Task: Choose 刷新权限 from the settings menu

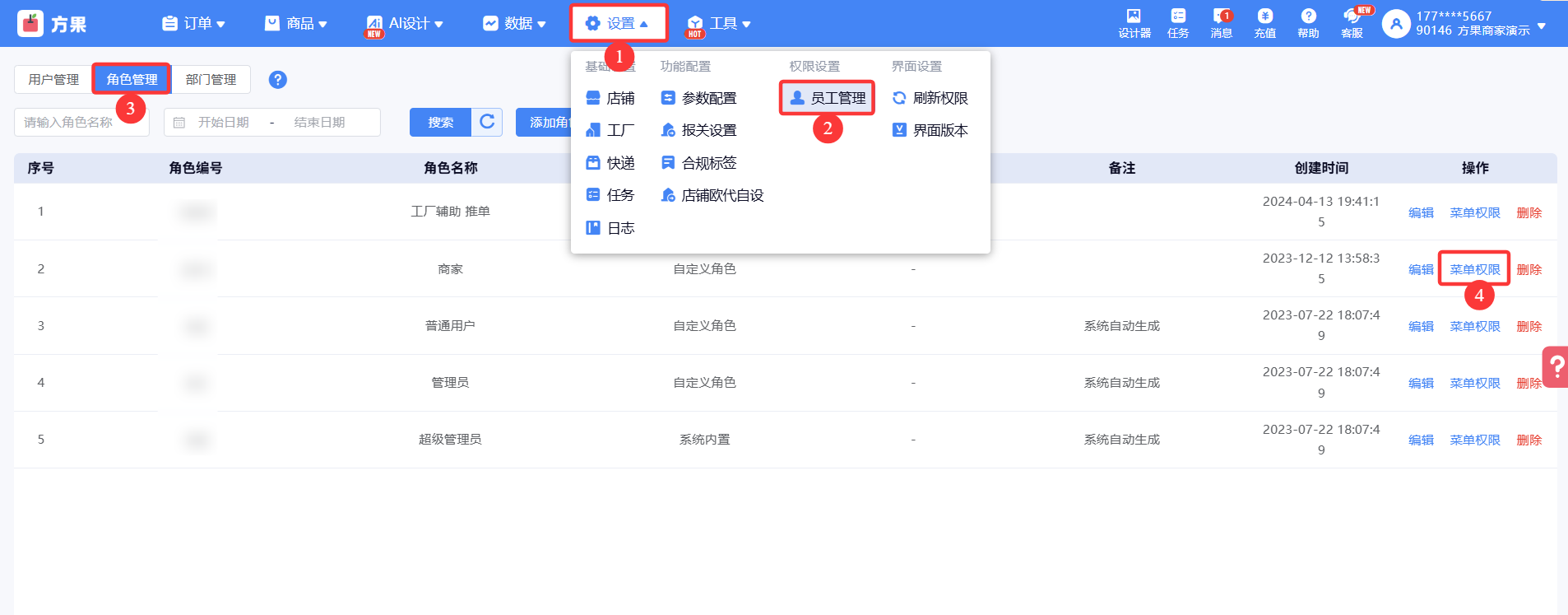Action: pyautogui.click(x=930, y=98)
